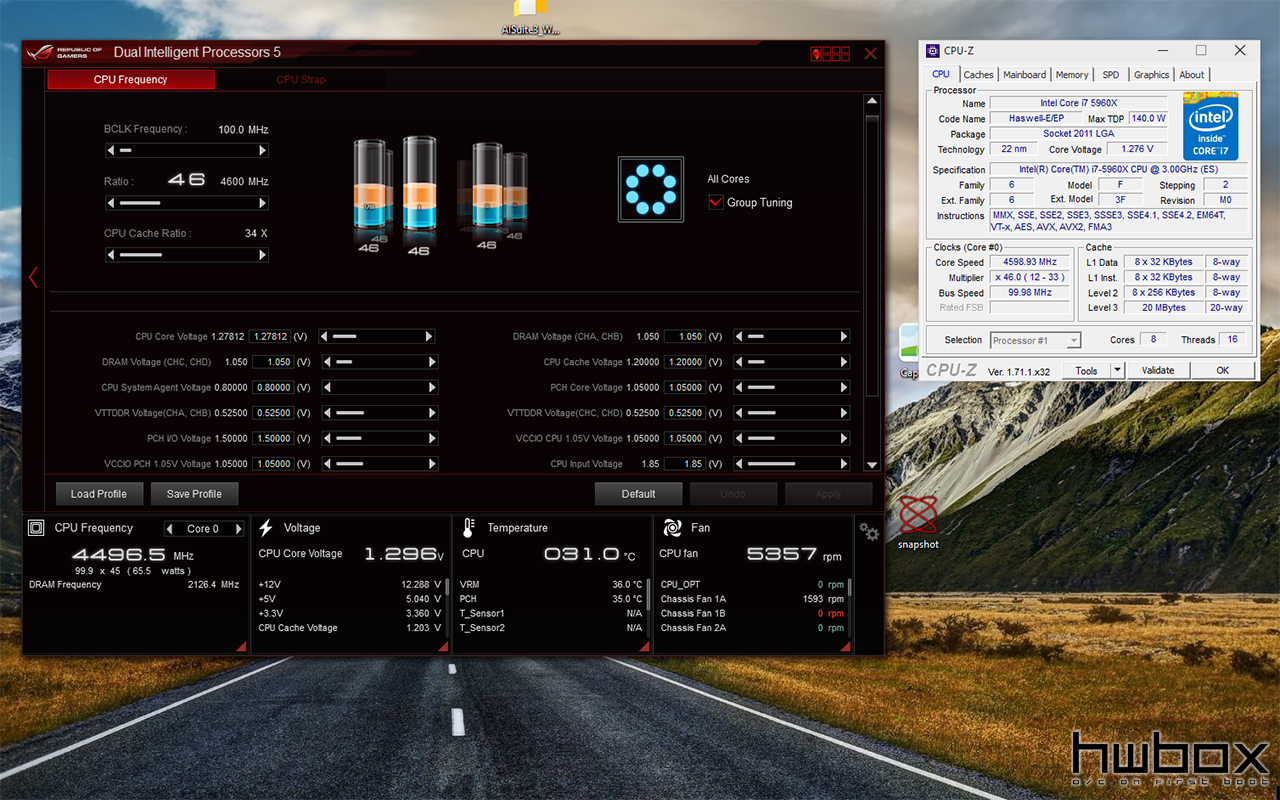1280x800 pixels.
Task: Select next core in Core 0 selector
Action: [238, 529]
